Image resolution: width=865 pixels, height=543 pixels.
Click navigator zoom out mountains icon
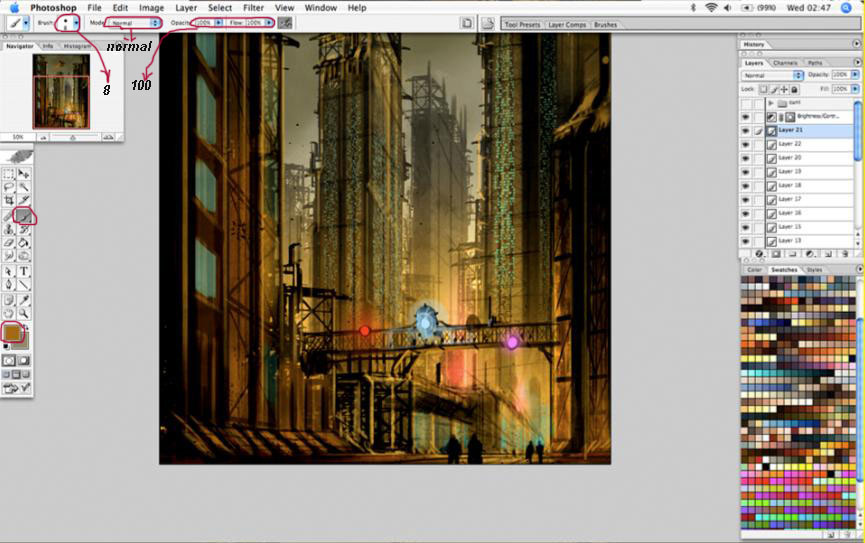click(x=43, y=137)
